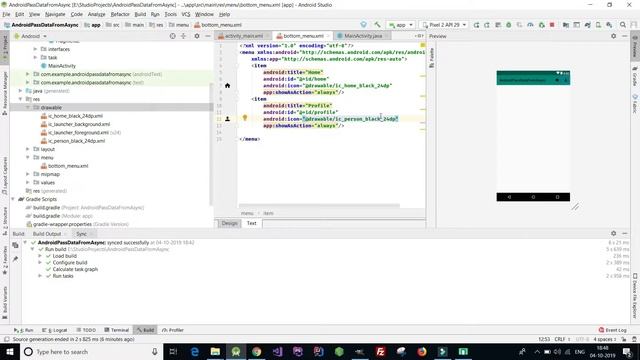640x360 pixels.
Task: Open the Build Output tab
Action: click(47, 234)
